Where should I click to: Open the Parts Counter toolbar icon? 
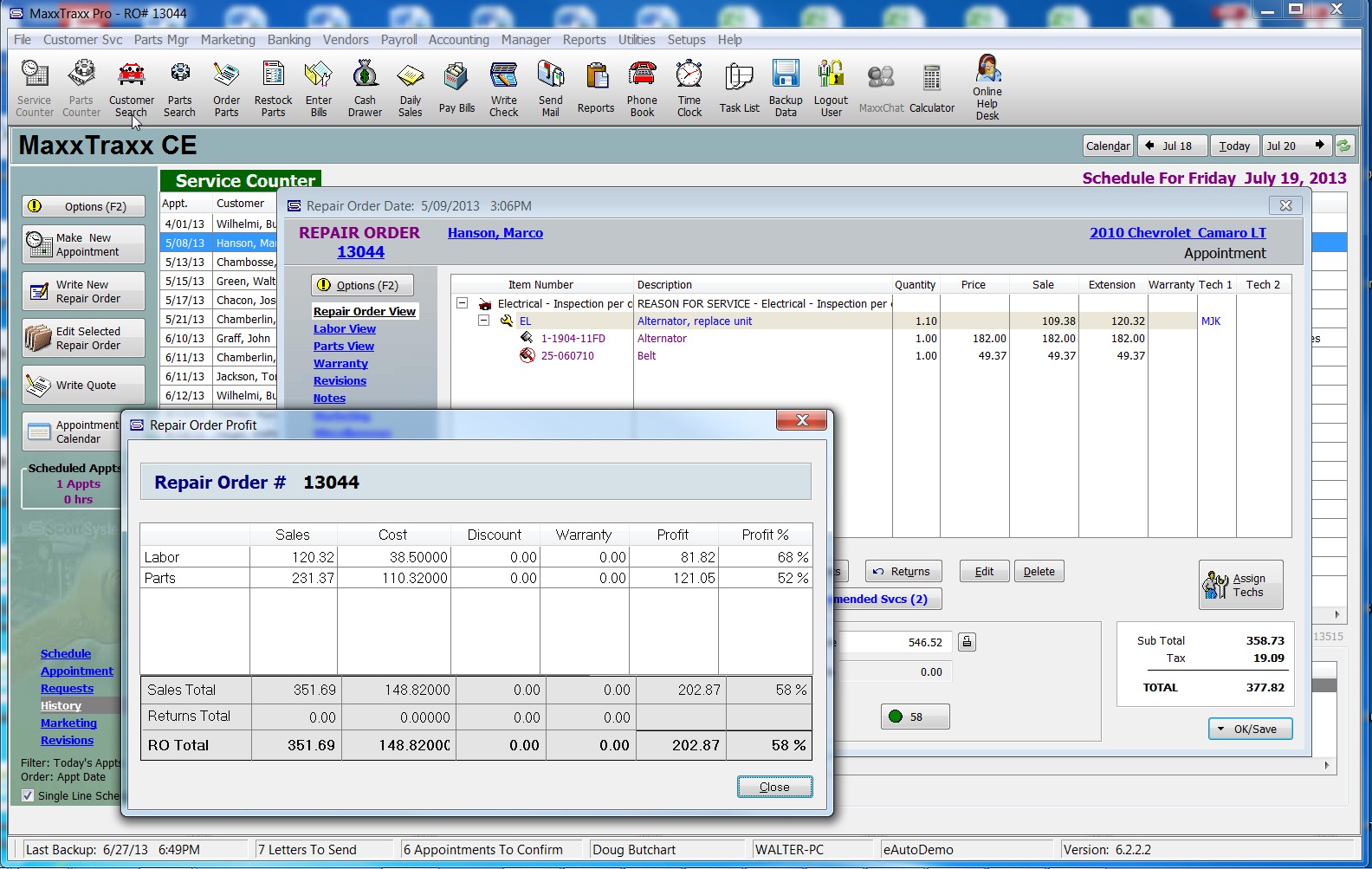click(x=81, y=88)
